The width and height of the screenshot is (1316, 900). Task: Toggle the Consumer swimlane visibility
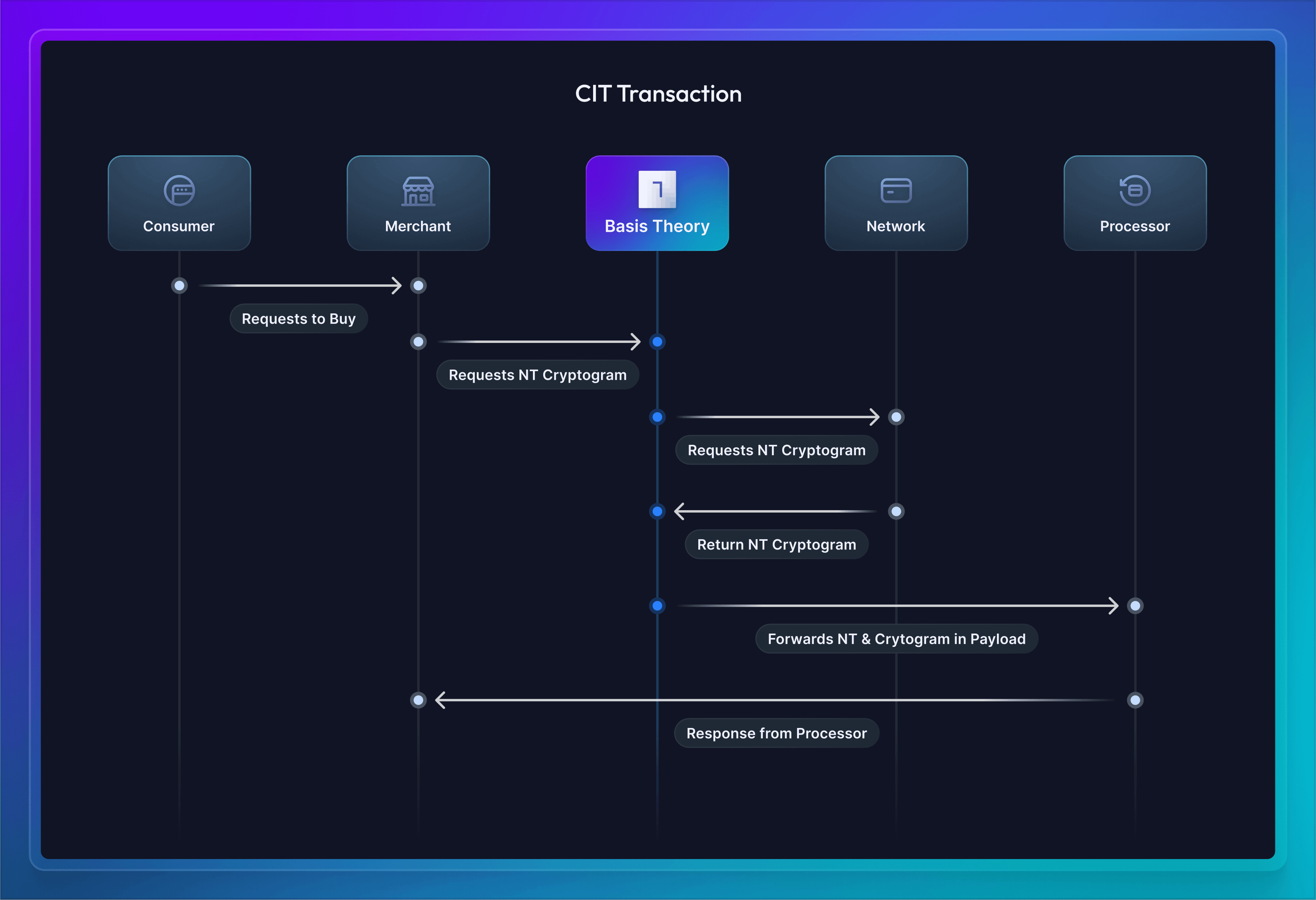pyautogui.click(x=180, y=197)
